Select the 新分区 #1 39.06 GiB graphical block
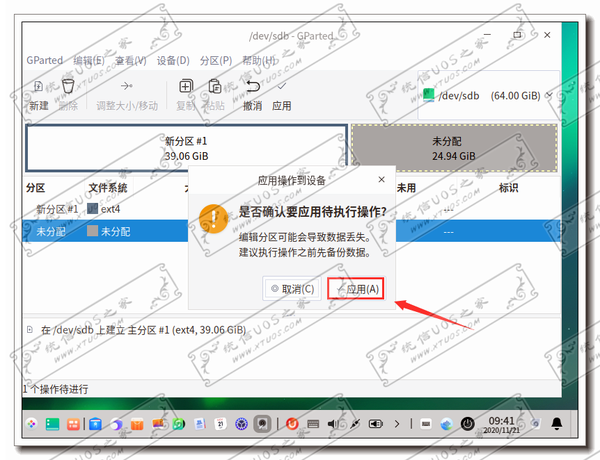Image resolution: width=600 pixels, height=460 pixels. coord(186,148)
